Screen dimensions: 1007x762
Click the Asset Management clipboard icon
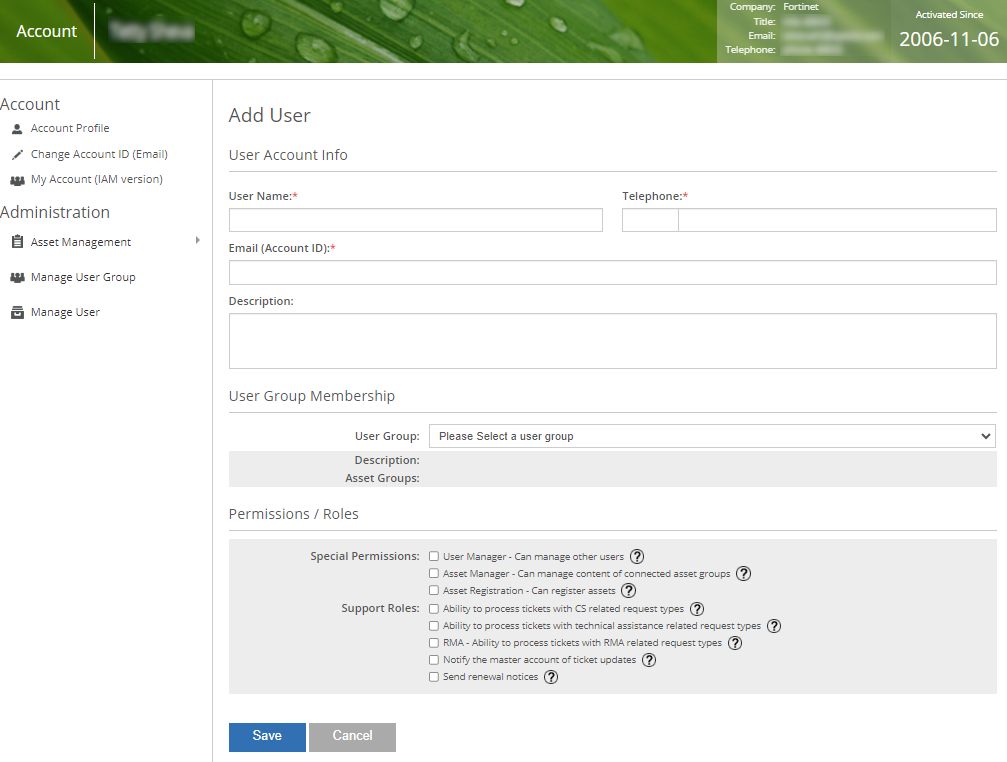pyautogui.click(x=16, y=242)
